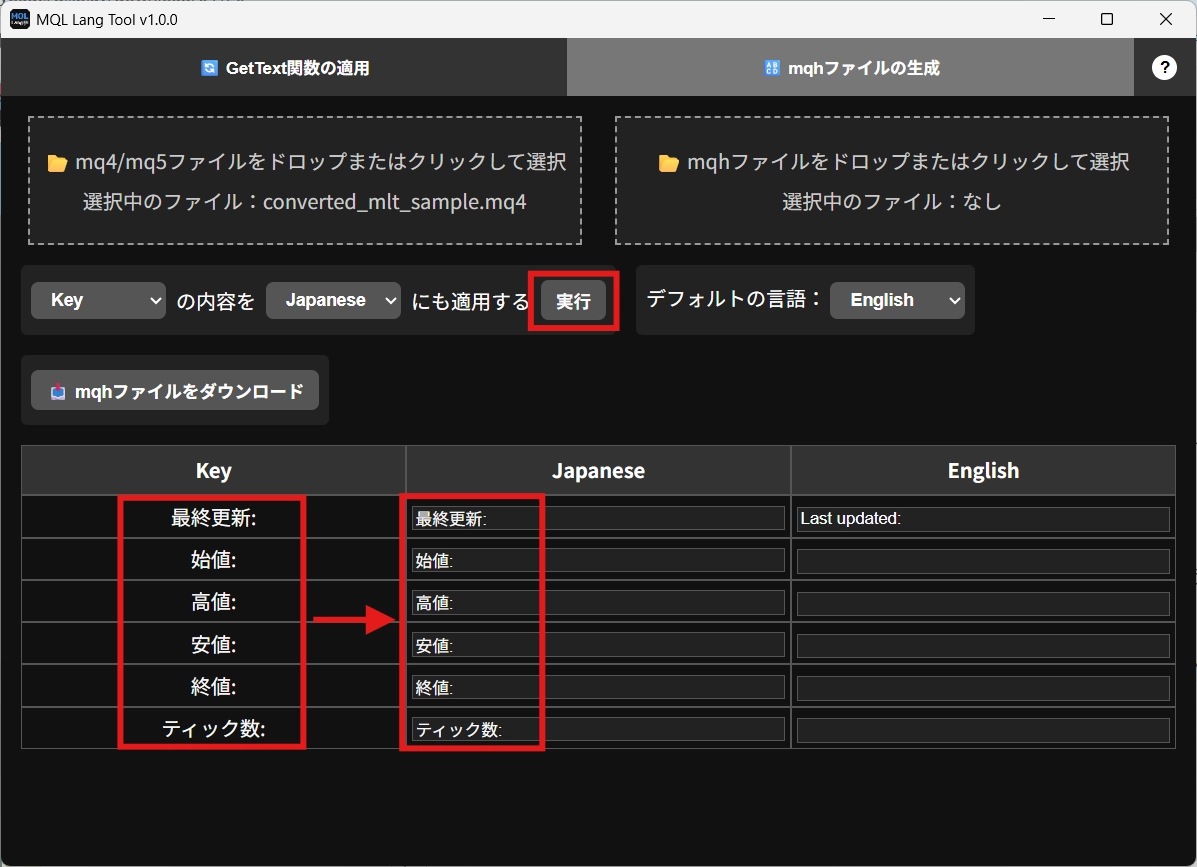Expand the Key source column dropdown

[98, 300]
